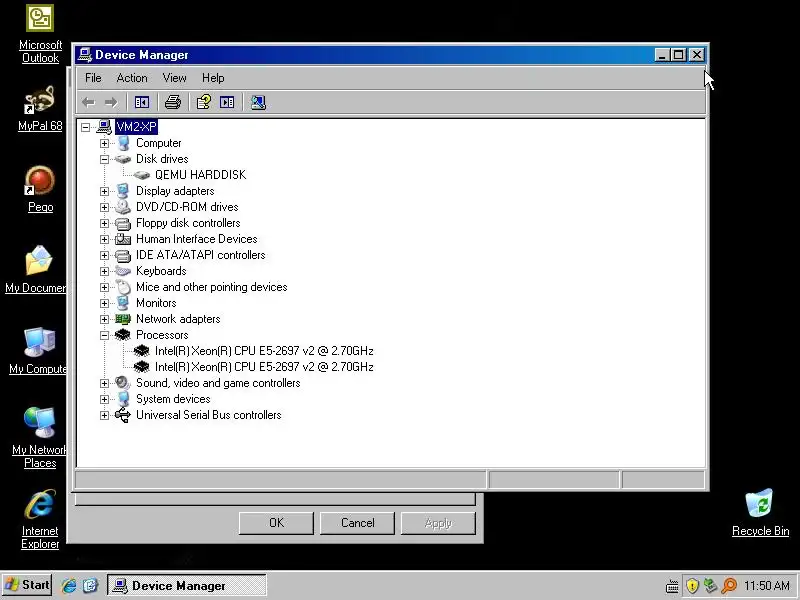Collapse the Disk drives node
This screenshot has height=600, width=800.
click(x=104, y=159)
